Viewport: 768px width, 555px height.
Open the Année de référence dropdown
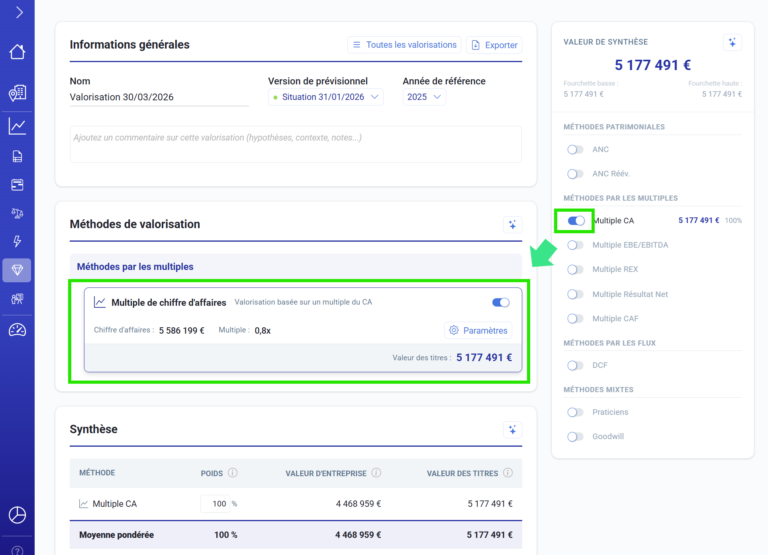[424, 97]
